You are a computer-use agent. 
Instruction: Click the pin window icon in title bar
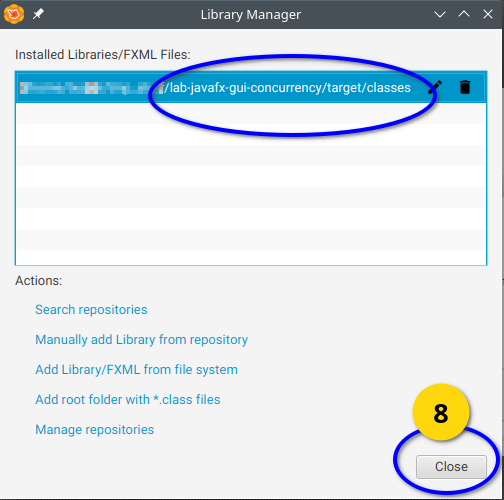tap(38, 14)
